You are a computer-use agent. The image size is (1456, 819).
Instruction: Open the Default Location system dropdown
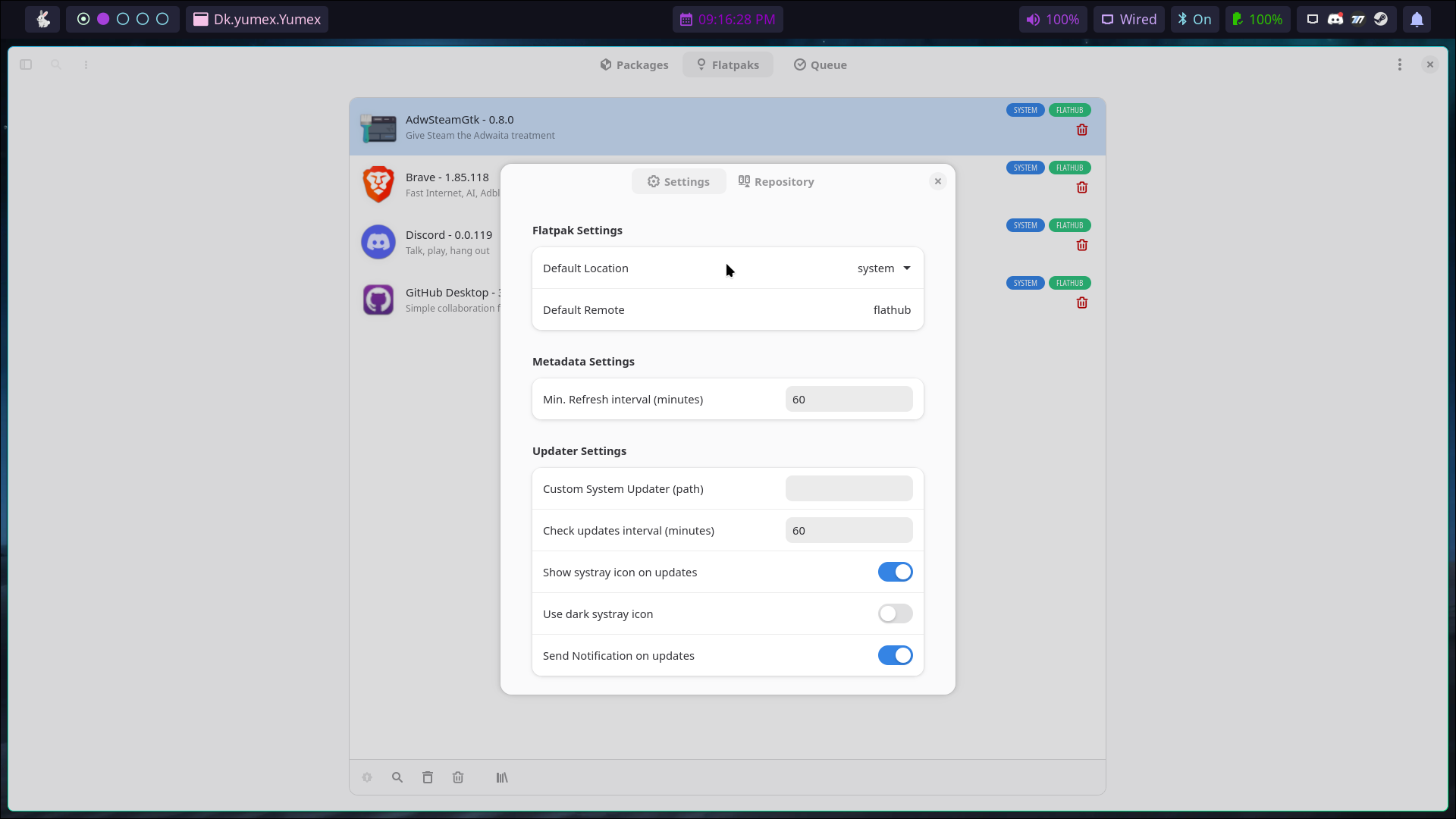click(884, 268)
